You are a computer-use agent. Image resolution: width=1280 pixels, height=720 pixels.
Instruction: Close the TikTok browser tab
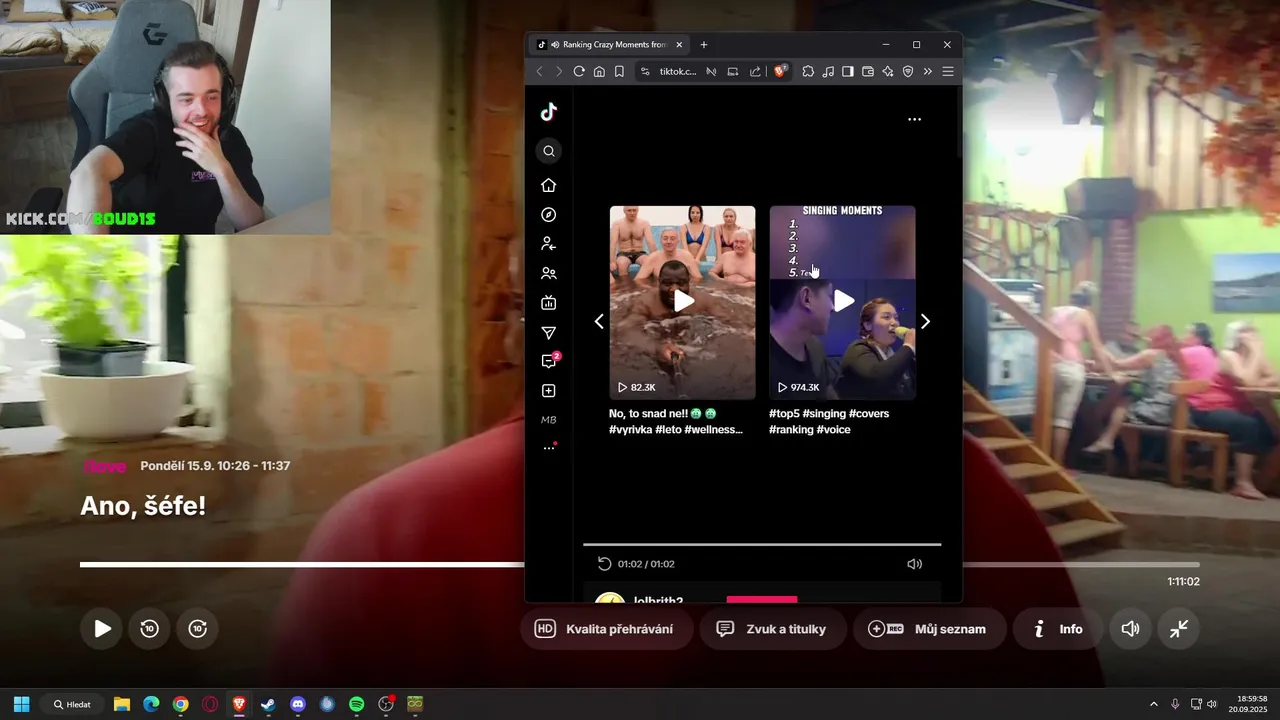coord(680,45)
